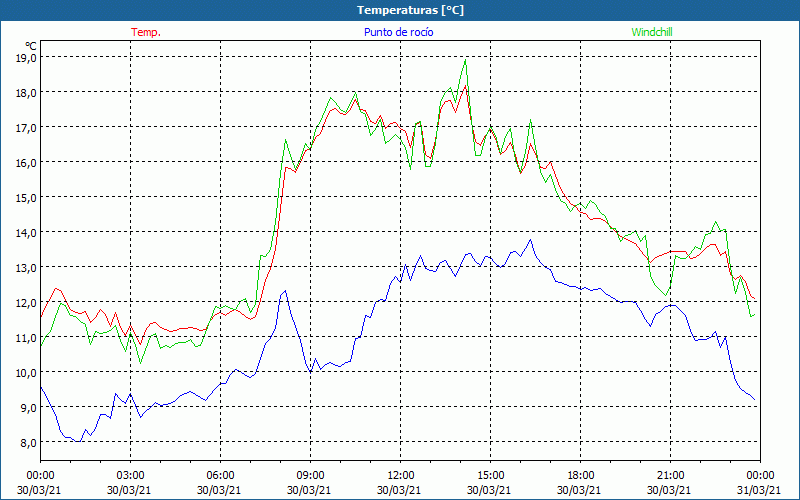Screen dimensions: 800x500
Task: Click the 19,0 y-axis value
Action: (26, 58)
